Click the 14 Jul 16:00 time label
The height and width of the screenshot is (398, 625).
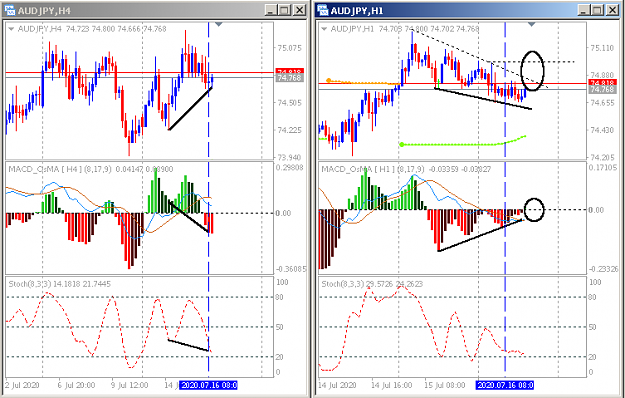click(x=391, y=385)
